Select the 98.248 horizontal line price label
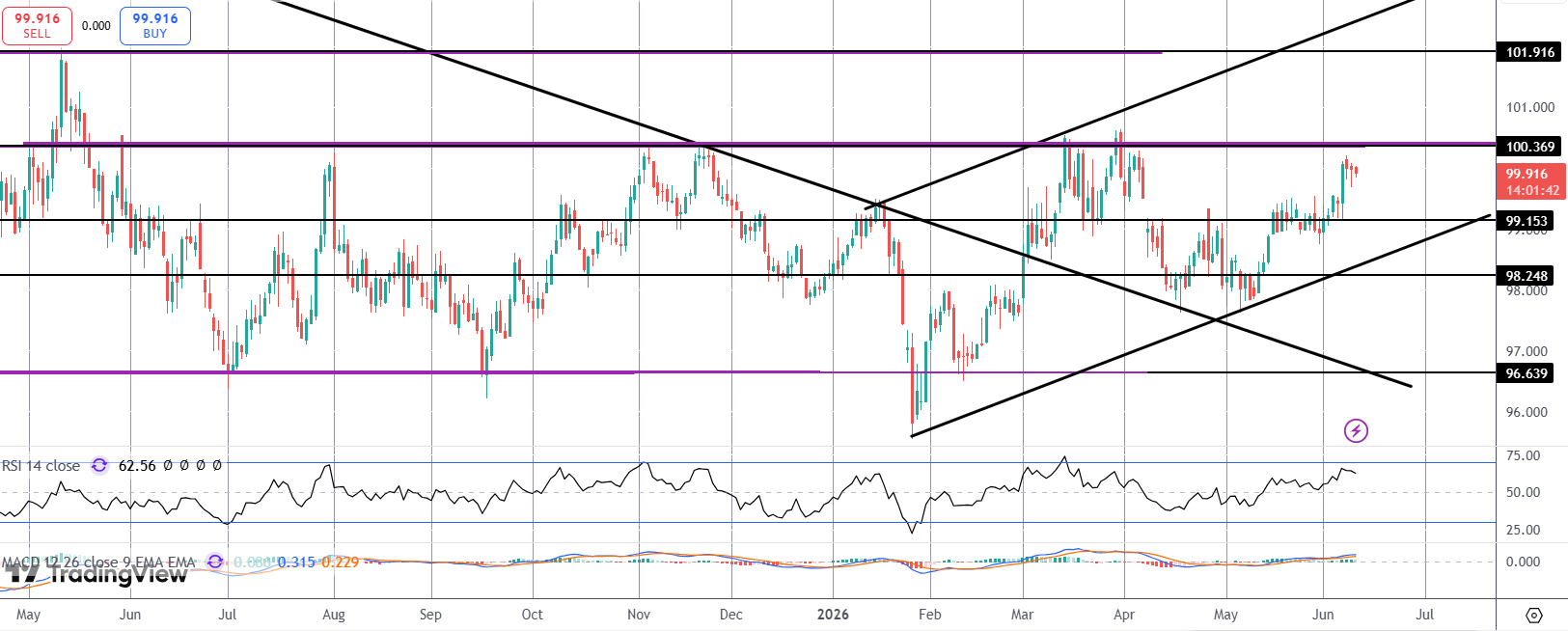Viewport: 1568px width, 631px height. [x=1527, y=276]
